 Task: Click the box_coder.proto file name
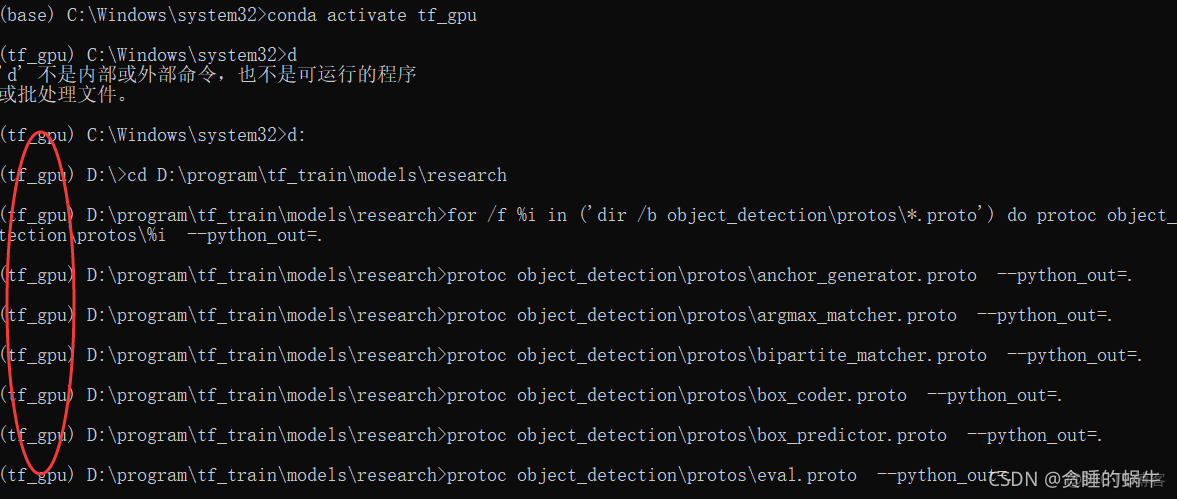(826, 395)
